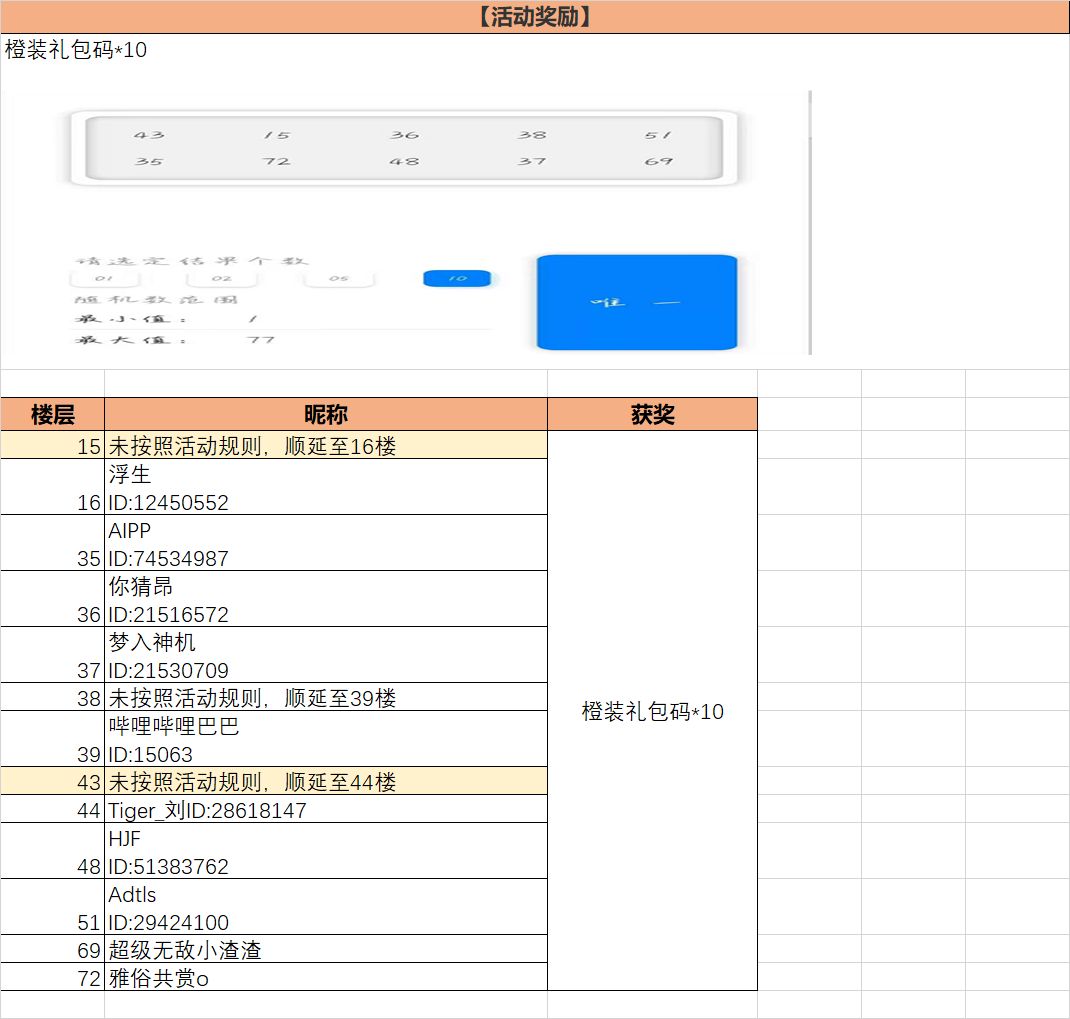The image size is (1070, 1019).
Task: Click number 38 in the random results panel
Action: point(532,135)
